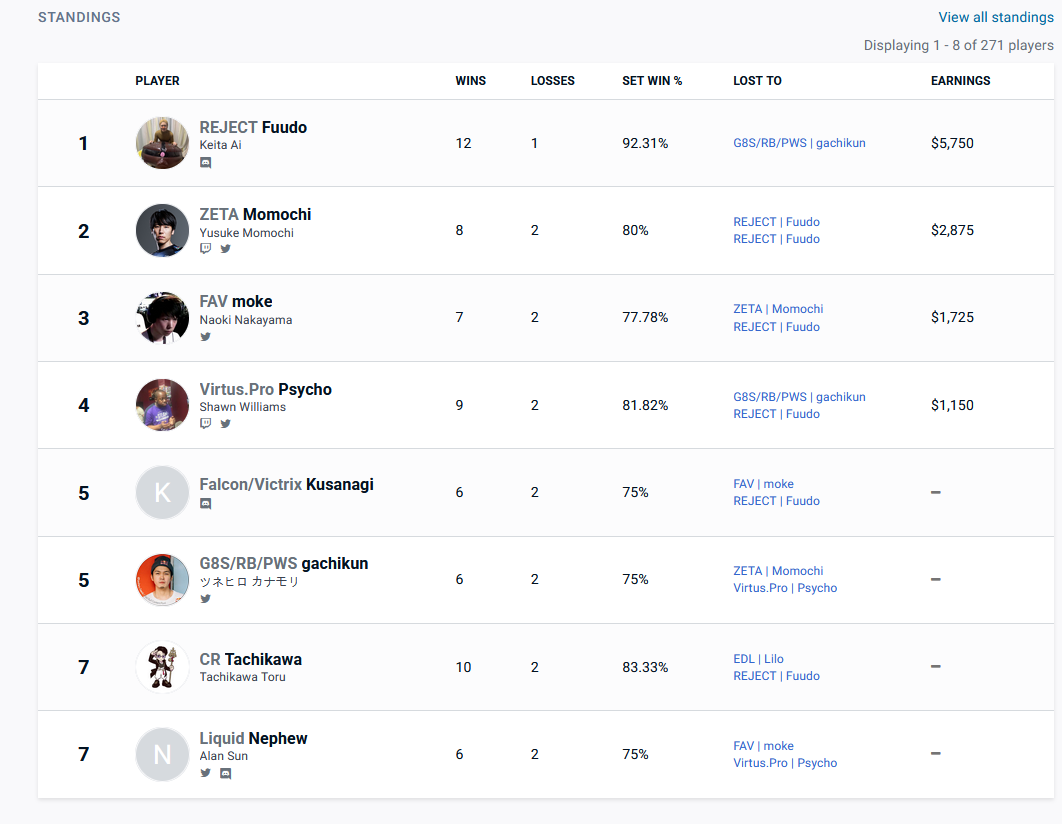Click the 92.31% set win value

[645, 143]
